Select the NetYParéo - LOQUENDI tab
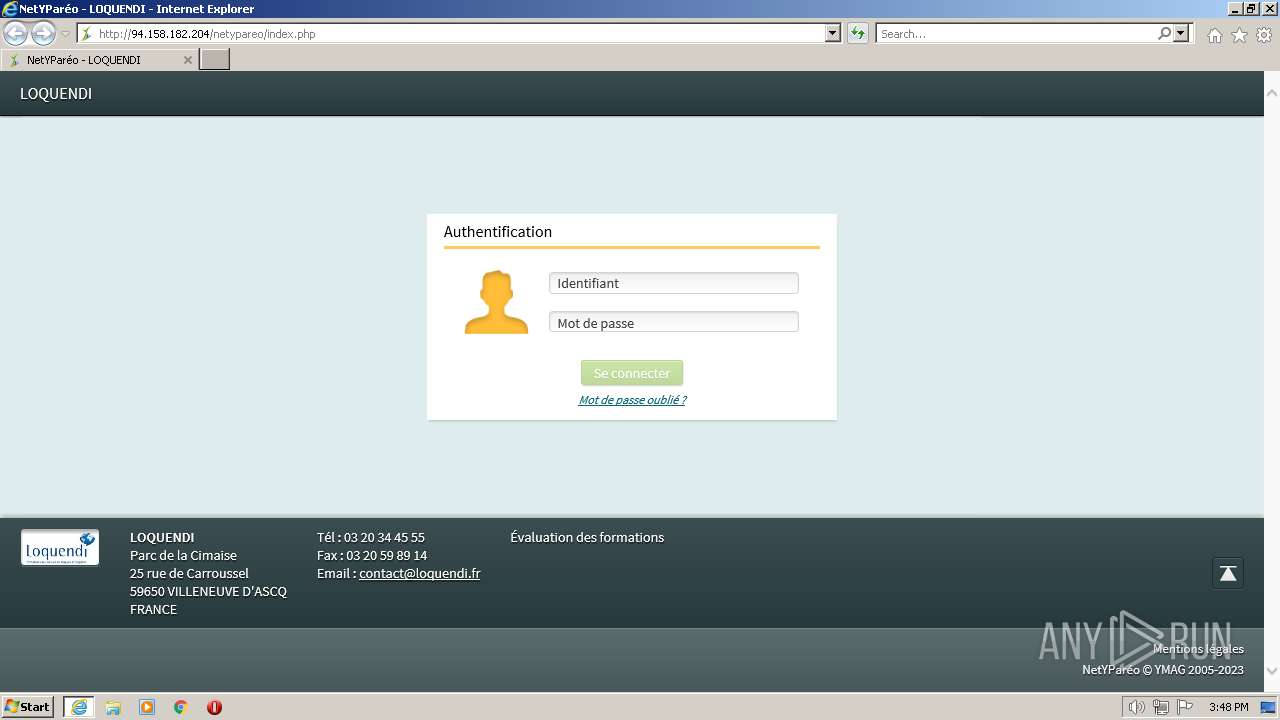1280x720 pixels. (99, 60)
